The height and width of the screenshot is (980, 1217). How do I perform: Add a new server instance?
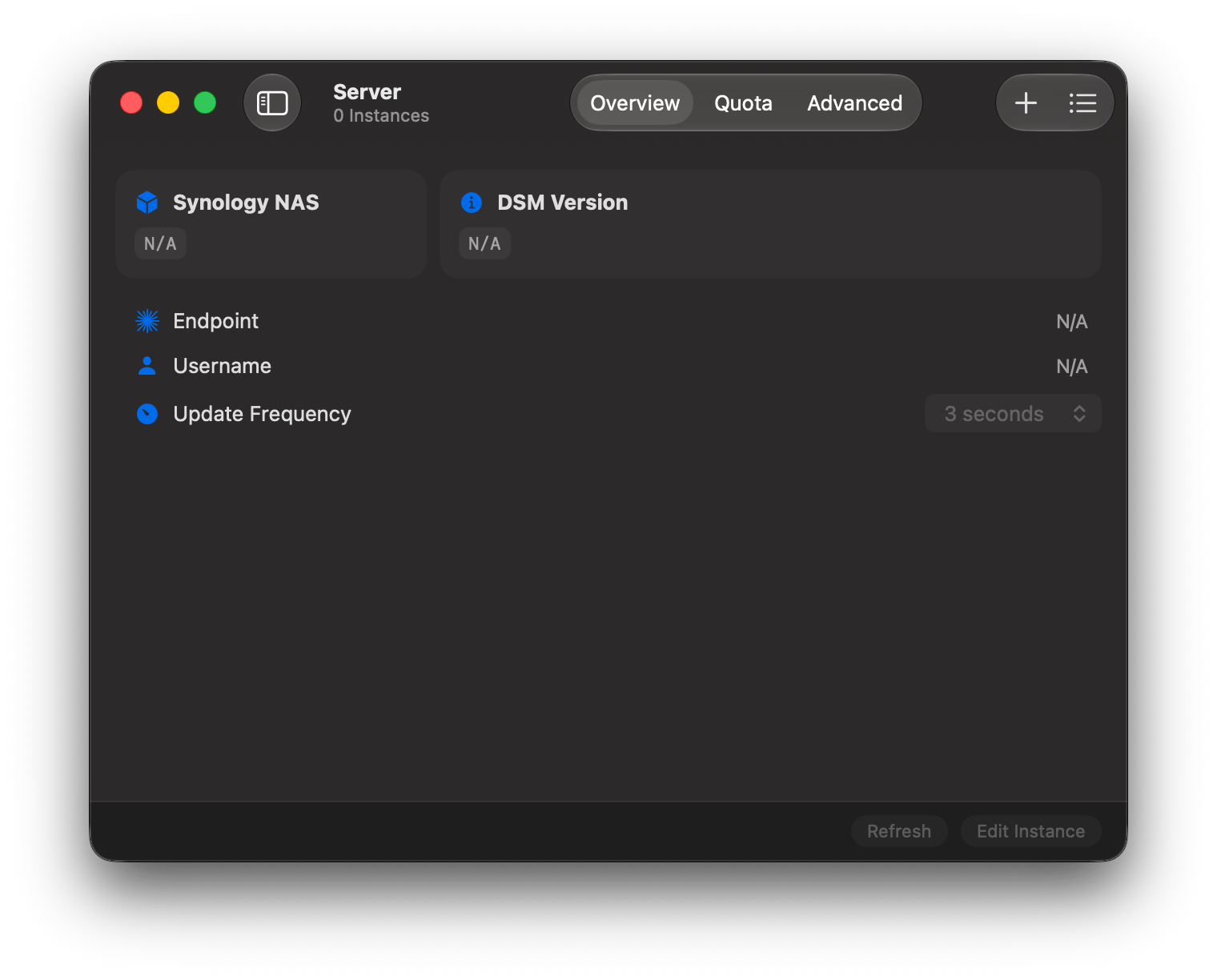(x=1026, y=102)
